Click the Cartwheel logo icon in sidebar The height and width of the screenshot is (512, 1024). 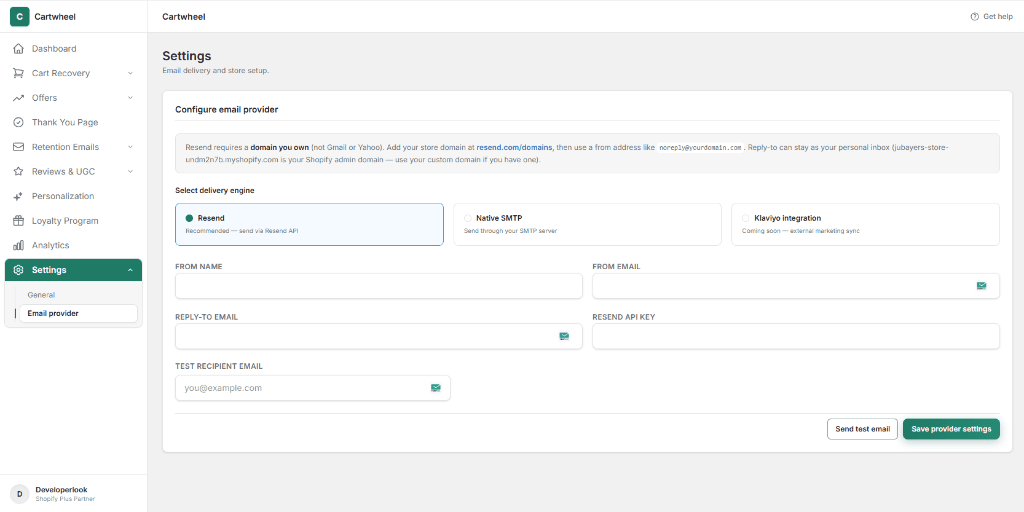click(20, 16)
